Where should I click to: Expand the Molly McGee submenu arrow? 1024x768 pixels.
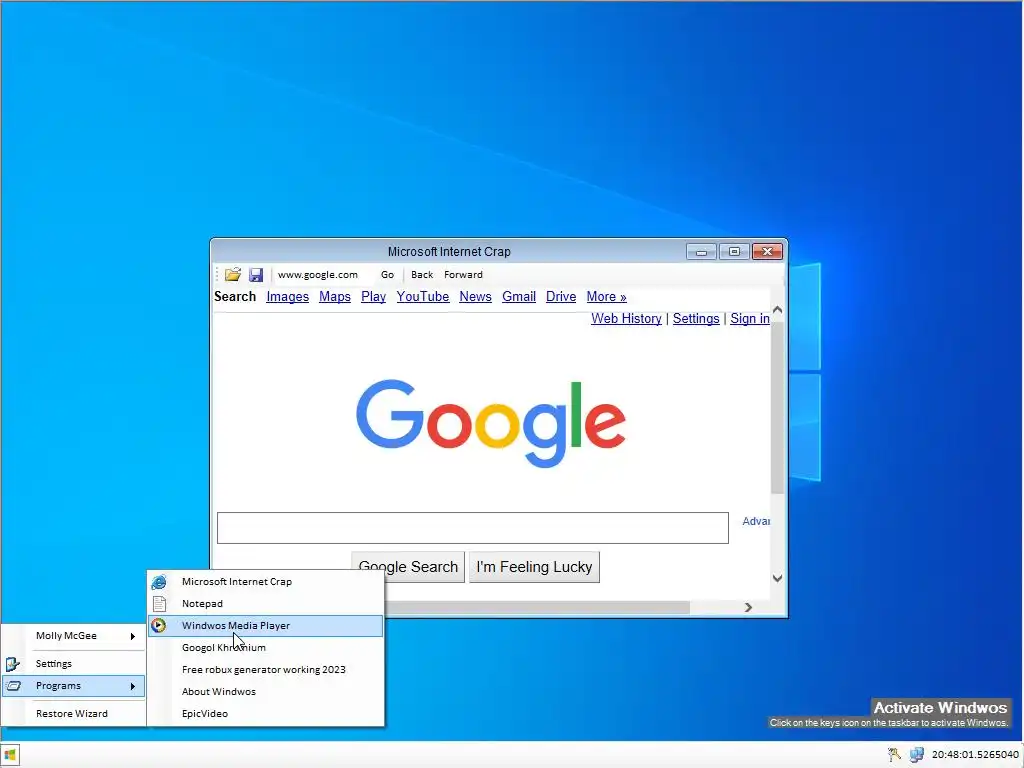[x=133, y=636]
